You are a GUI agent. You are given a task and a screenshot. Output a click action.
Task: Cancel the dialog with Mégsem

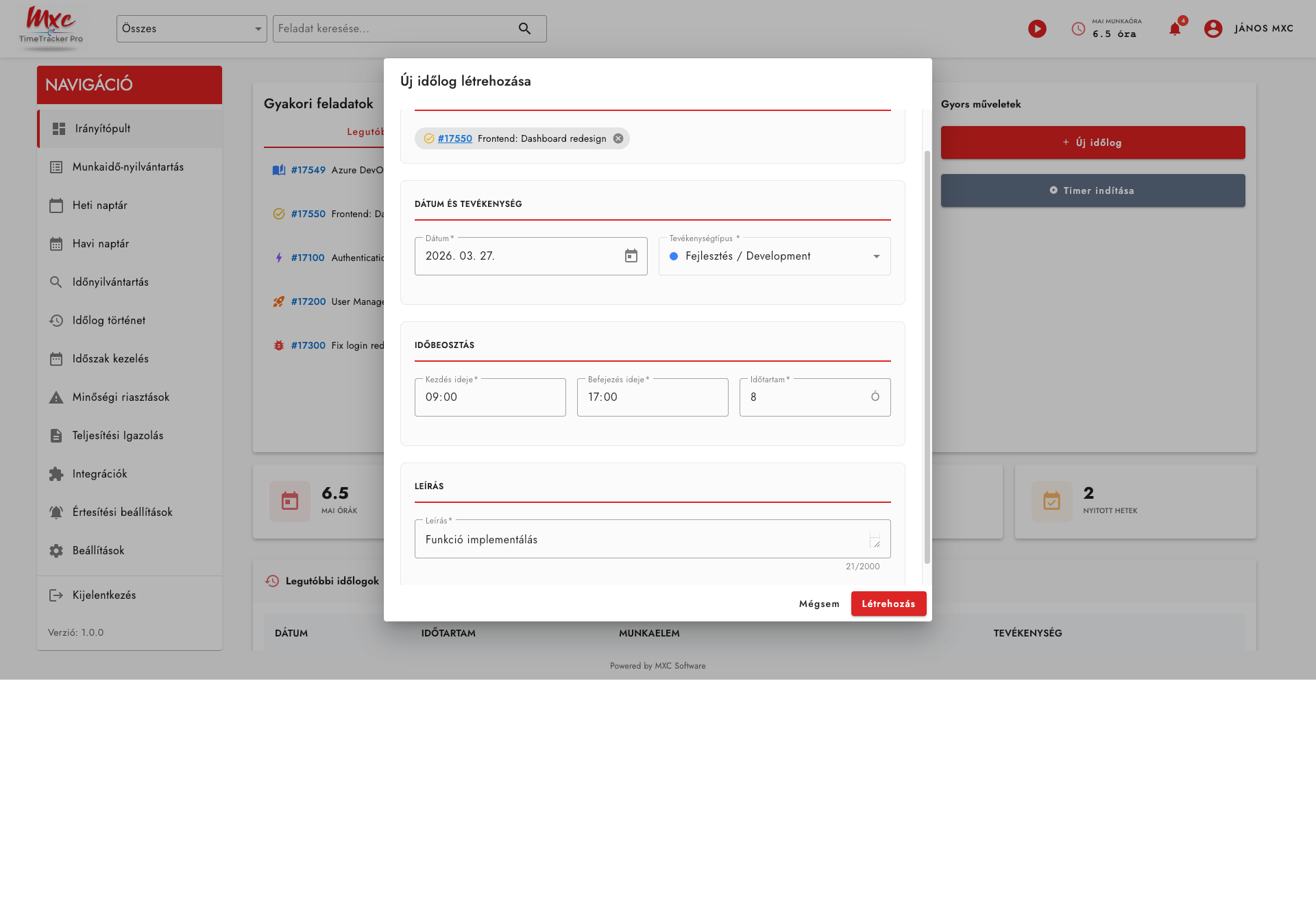[819, 604]
